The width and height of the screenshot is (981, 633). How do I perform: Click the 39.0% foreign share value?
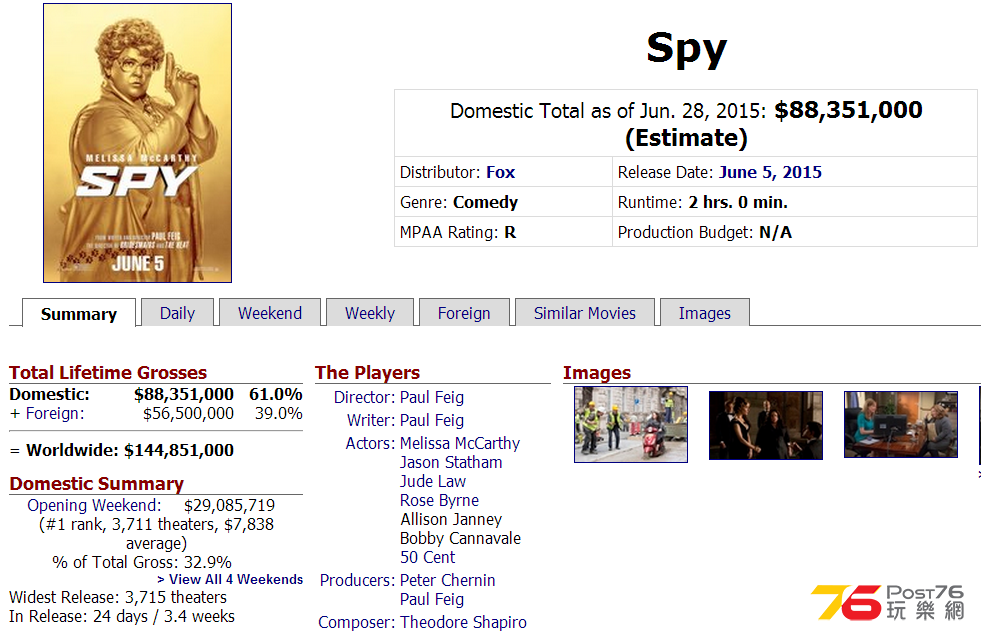tap(278, 413)
